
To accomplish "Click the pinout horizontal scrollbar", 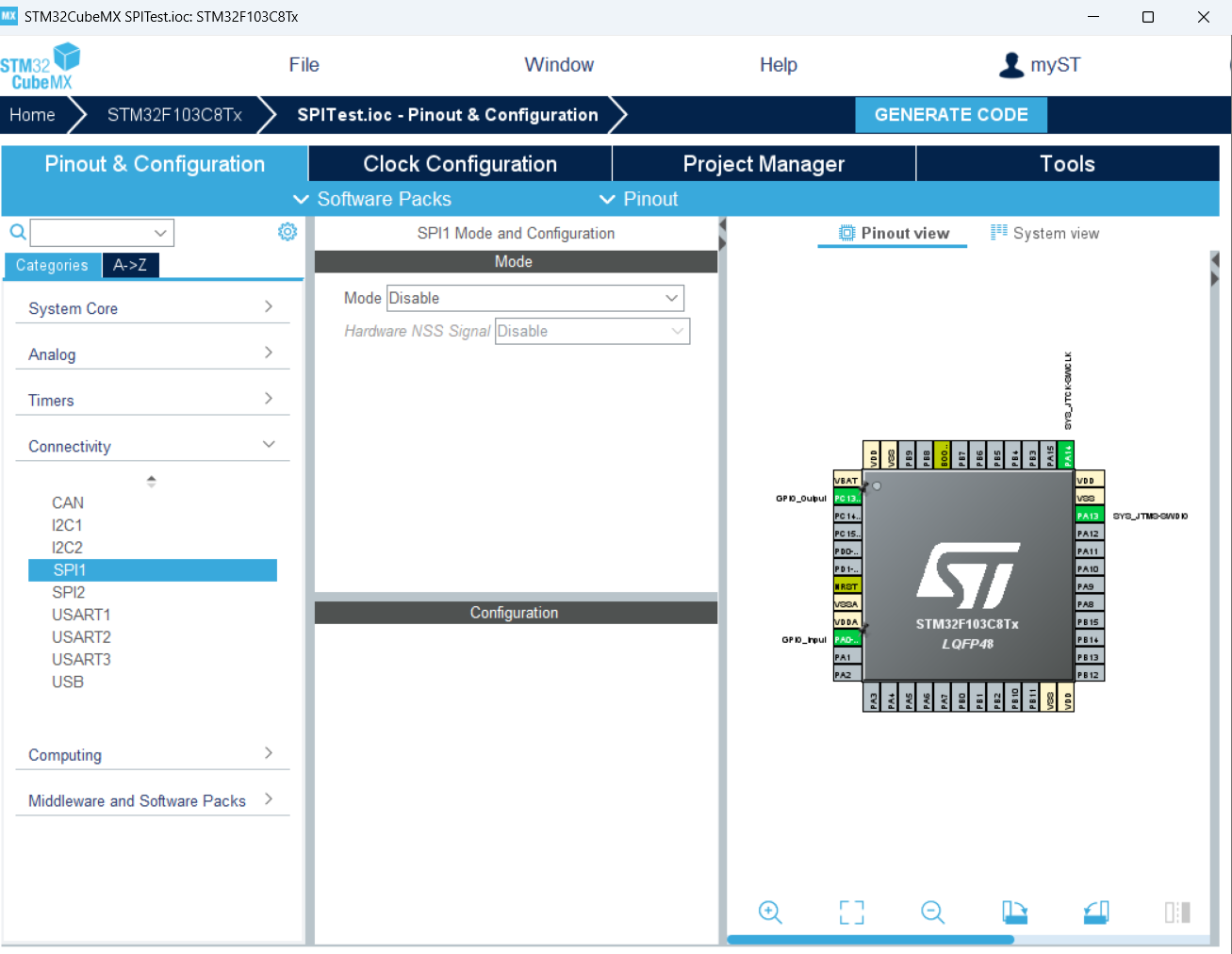I will tap(870, 939).
